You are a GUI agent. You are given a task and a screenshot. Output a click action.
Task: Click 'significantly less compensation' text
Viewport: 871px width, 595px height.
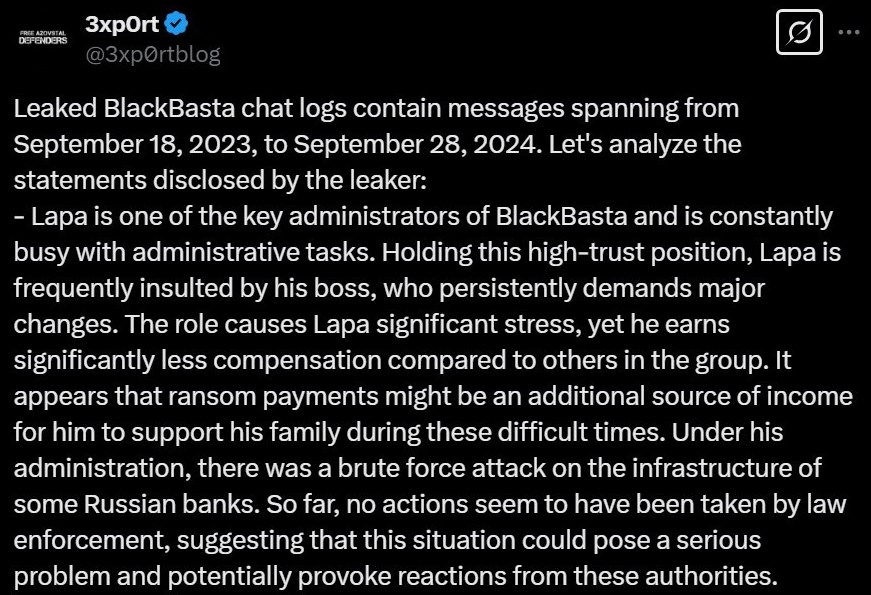click(197, 361)
